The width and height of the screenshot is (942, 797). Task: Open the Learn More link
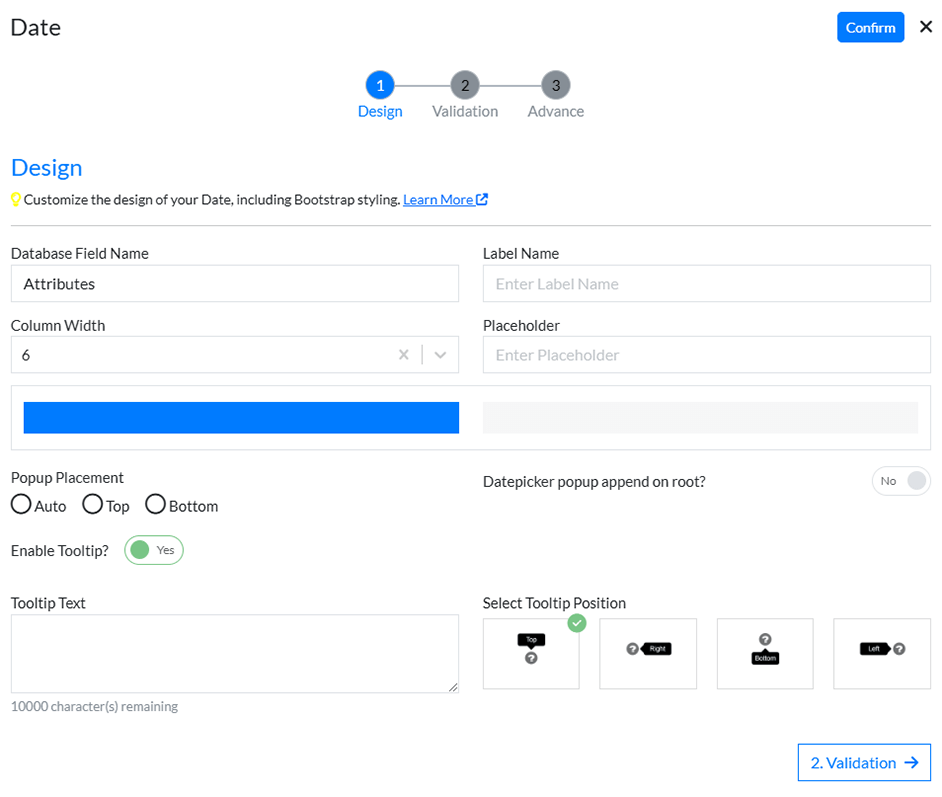pos(438,199)
